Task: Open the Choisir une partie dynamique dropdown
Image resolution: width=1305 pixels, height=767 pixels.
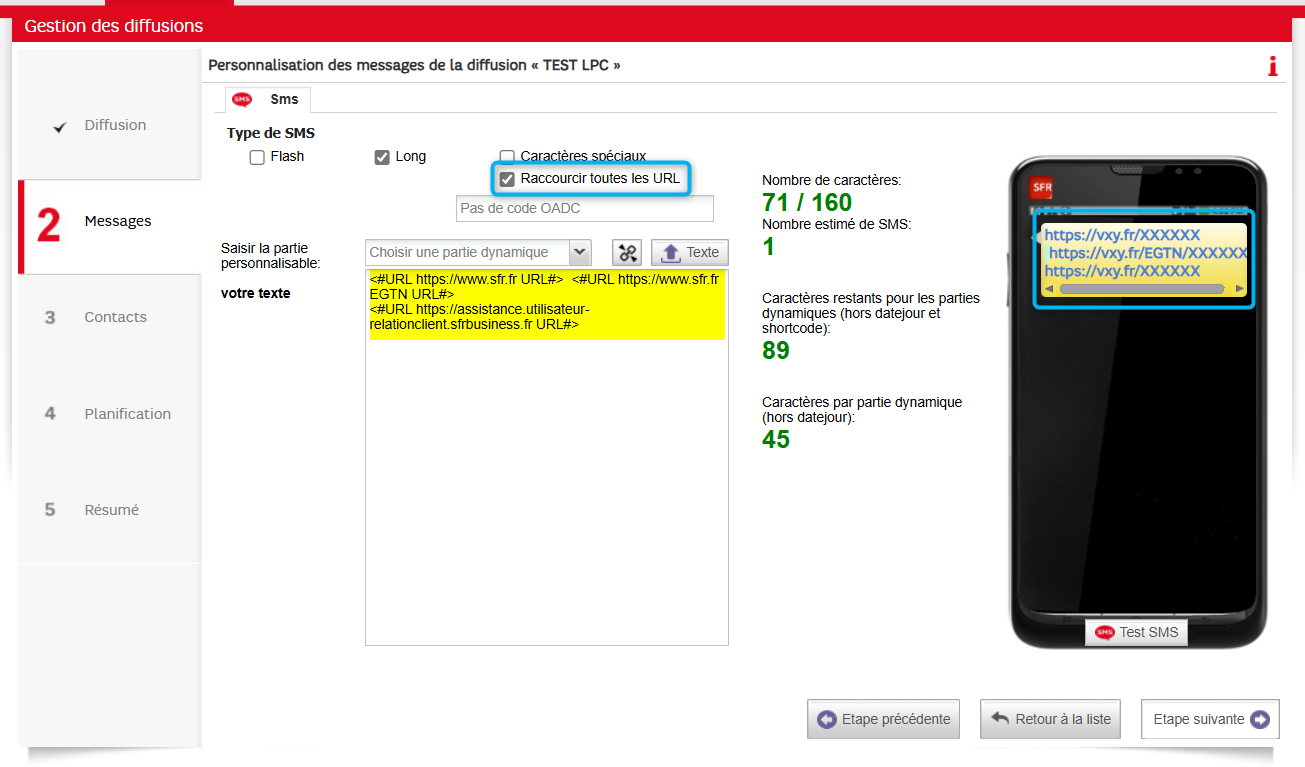Action: 479,253
